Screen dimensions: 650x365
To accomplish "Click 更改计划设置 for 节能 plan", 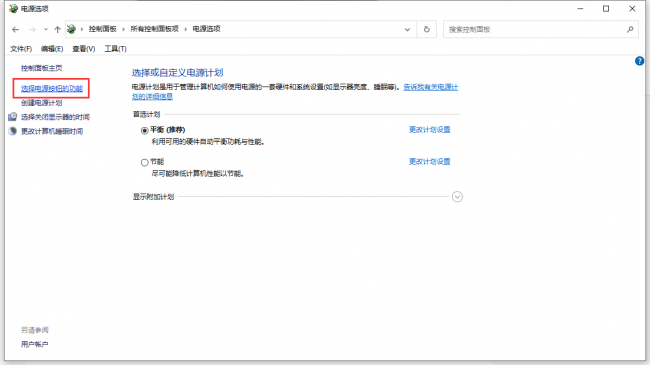I will 429,162.
